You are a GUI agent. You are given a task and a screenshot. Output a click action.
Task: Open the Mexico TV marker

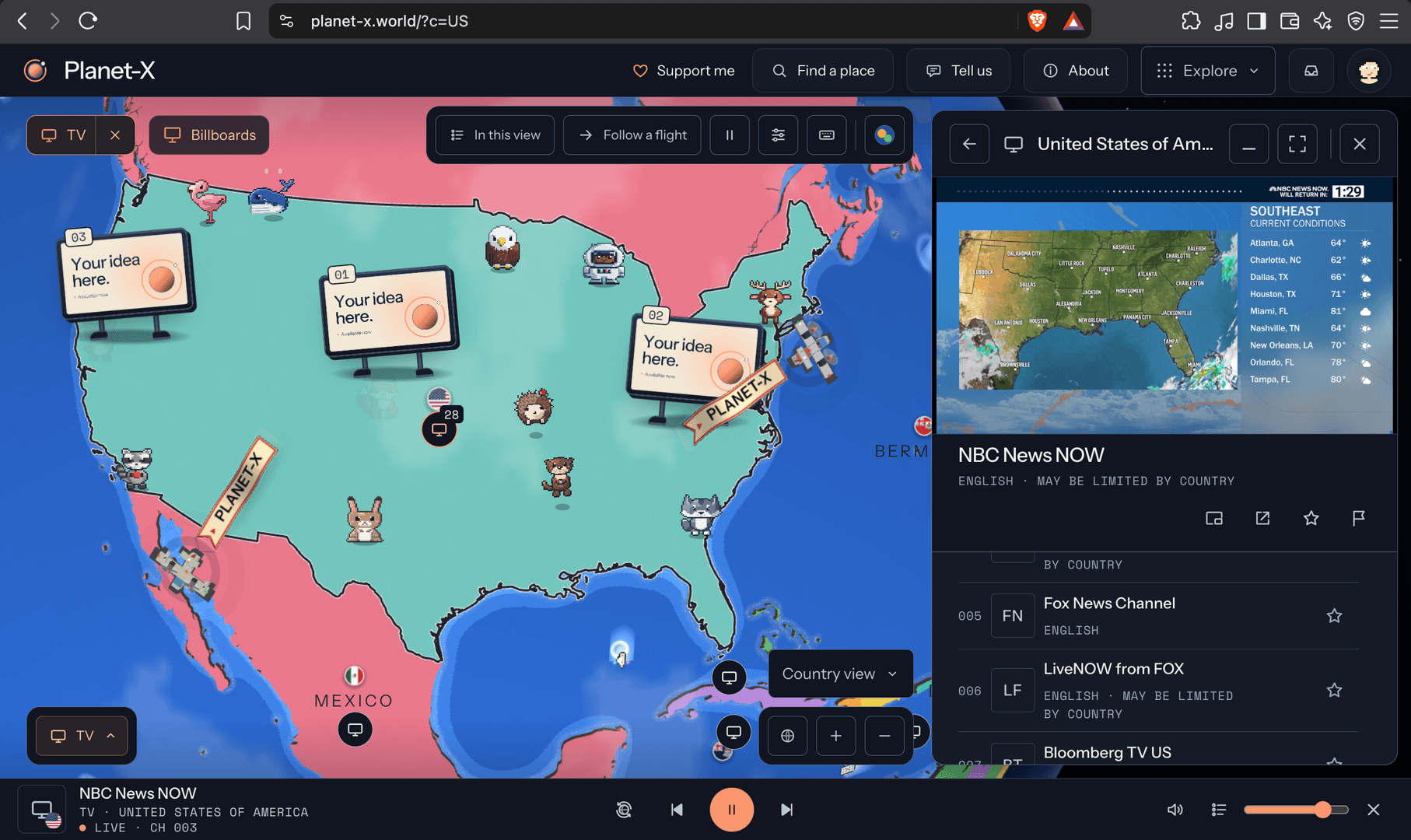click(355, 730)
